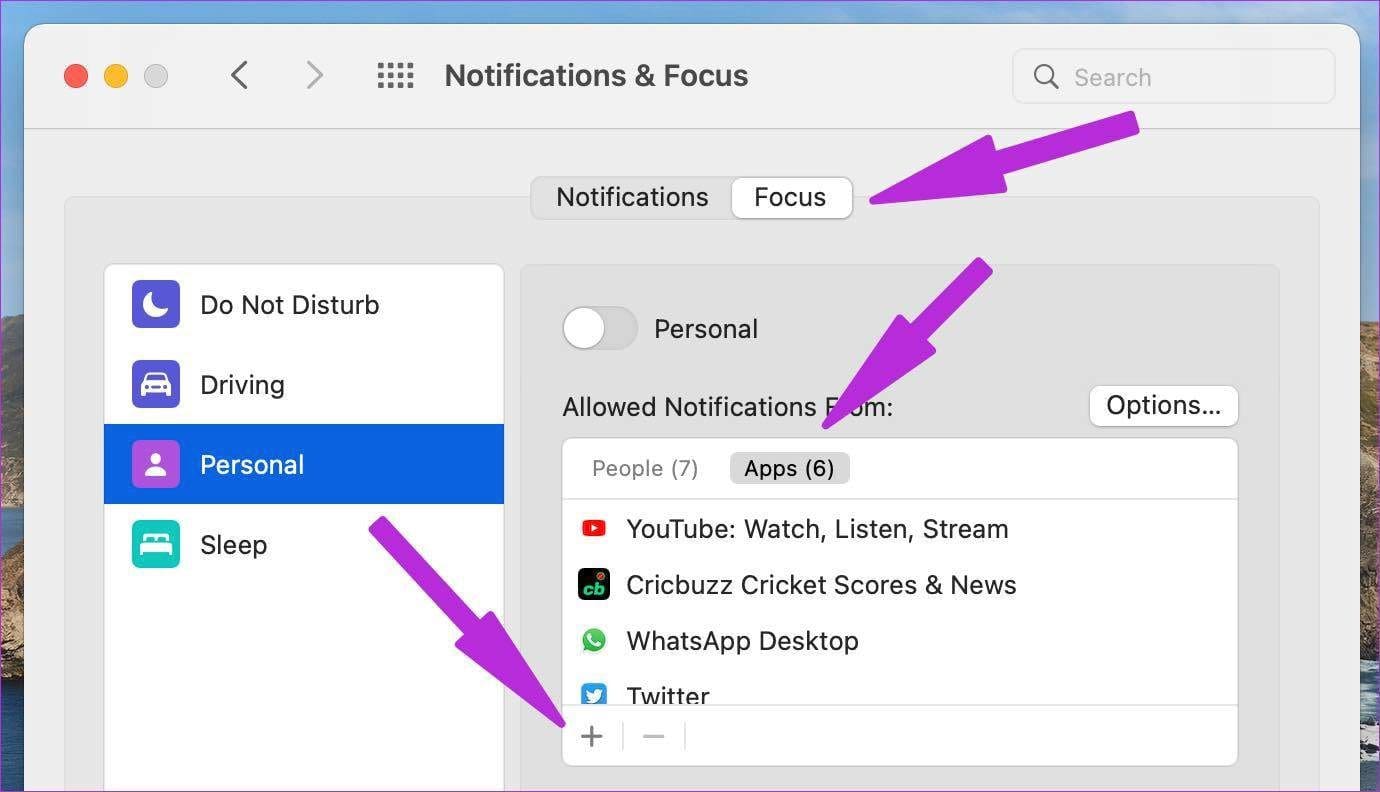Select Sleep focus in sidebar

[x=304, y=544]
